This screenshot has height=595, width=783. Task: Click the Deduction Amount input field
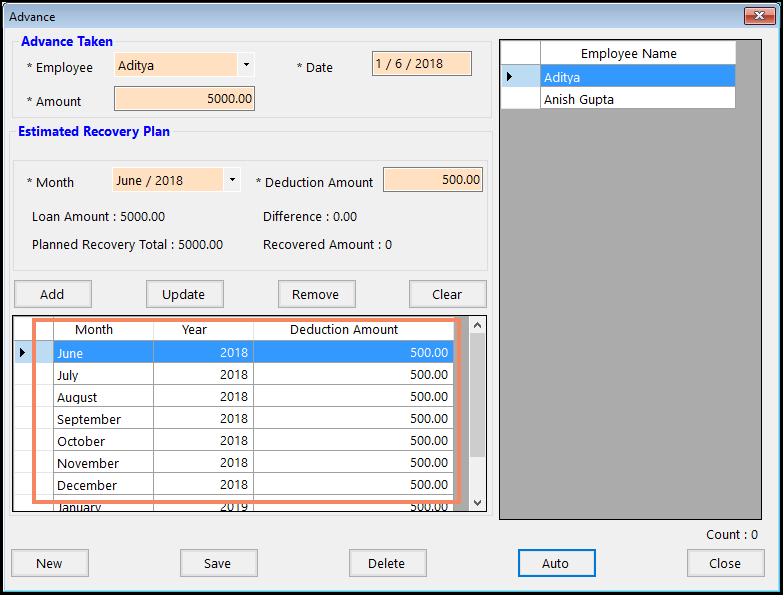(433, 179)
